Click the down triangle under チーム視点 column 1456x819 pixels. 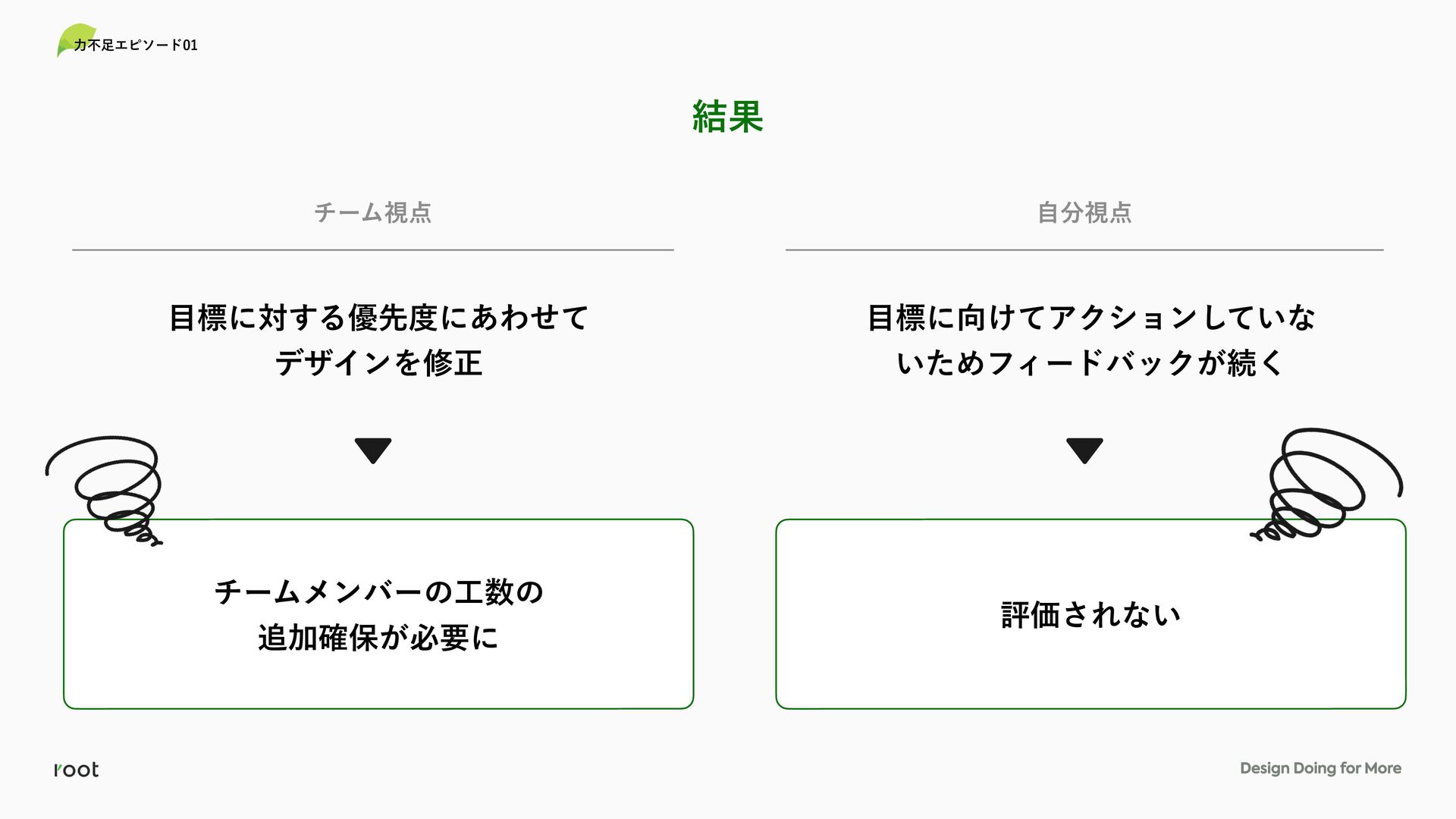(x=372, y=450)
